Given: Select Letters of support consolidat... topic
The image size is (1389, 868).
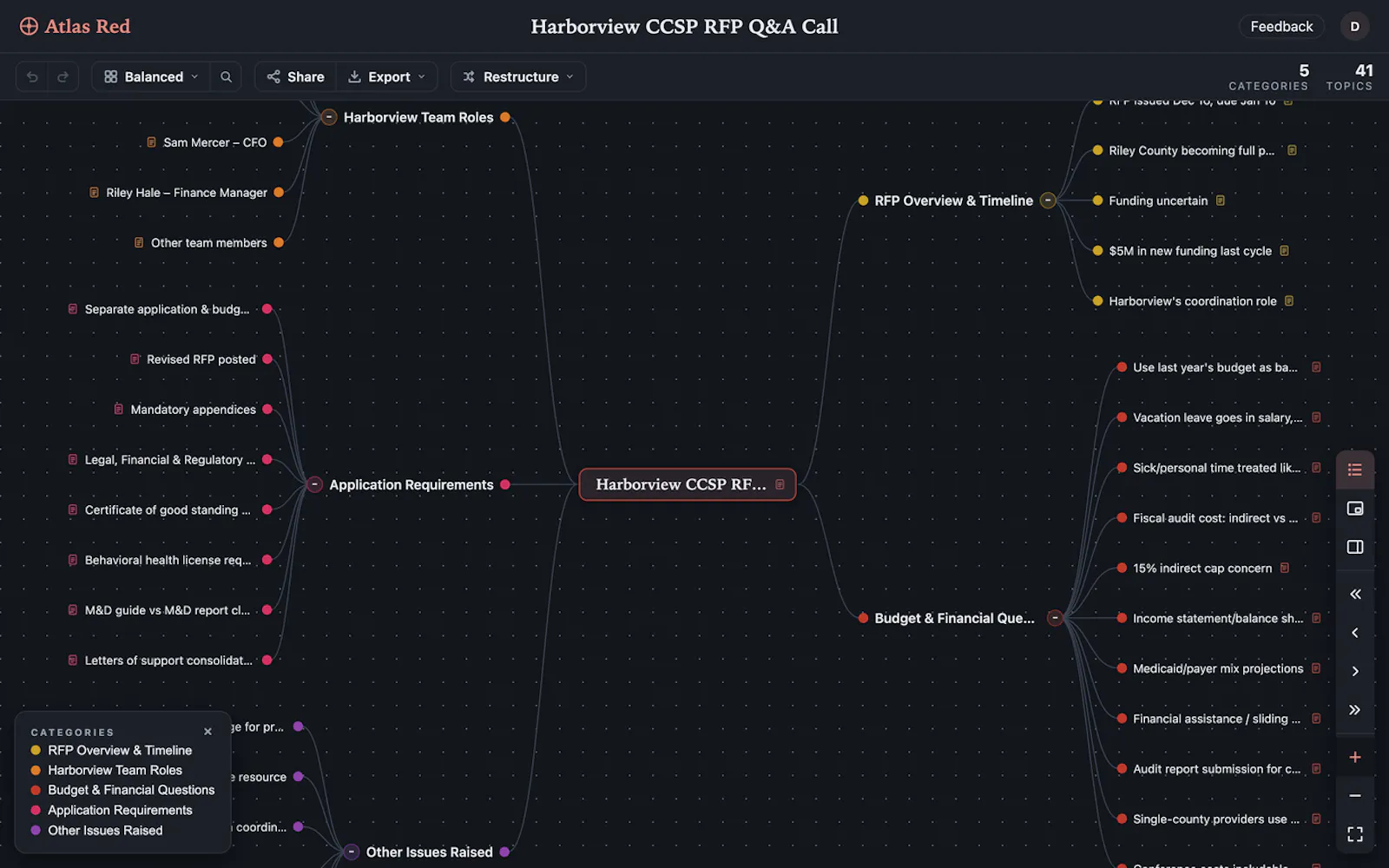Looking at the screenshot, I should point(168,660).
